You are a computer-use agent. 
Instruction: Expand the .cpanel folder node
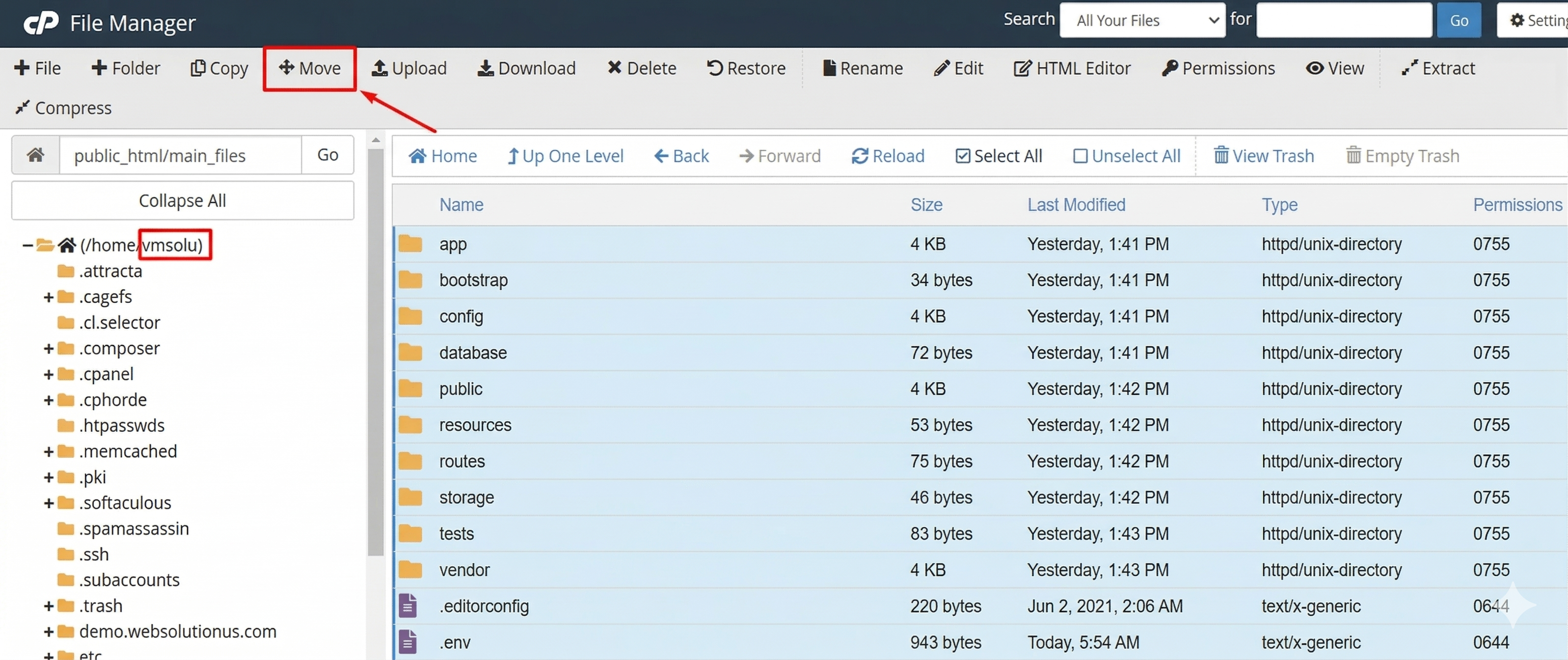tap(49, 374)
